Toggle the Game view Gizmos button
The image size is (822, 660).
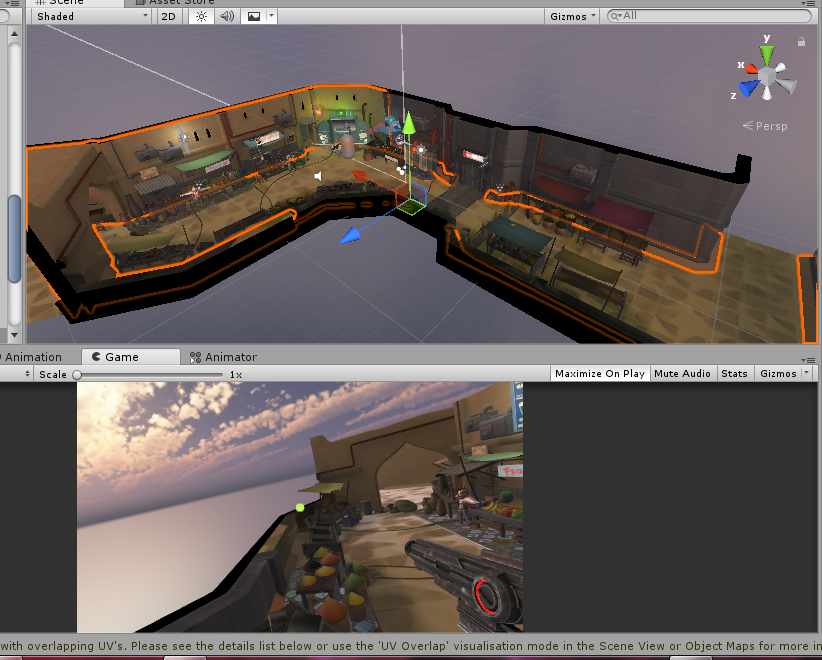click(x=778, y=373)
